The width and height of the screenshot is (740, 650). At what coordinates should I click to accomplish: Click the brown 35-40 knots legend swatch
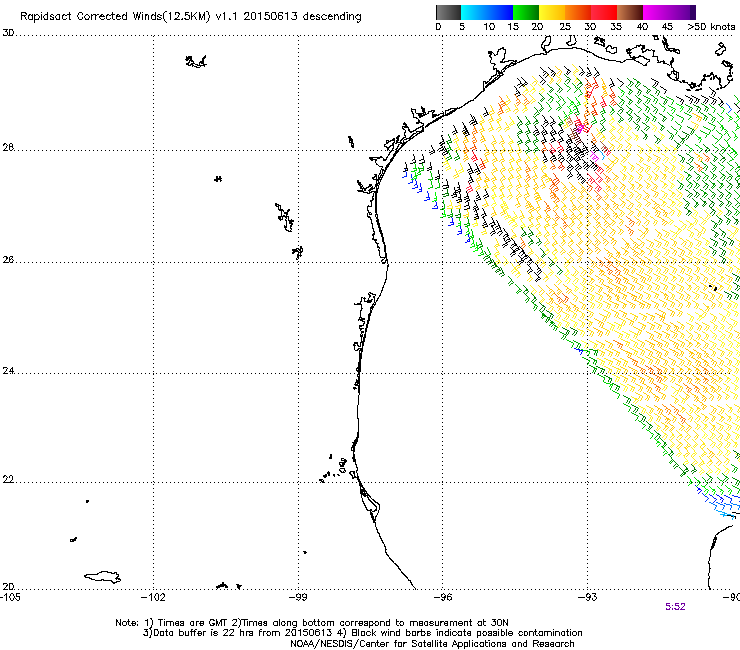pyautogui.click(x=630, y=12)
